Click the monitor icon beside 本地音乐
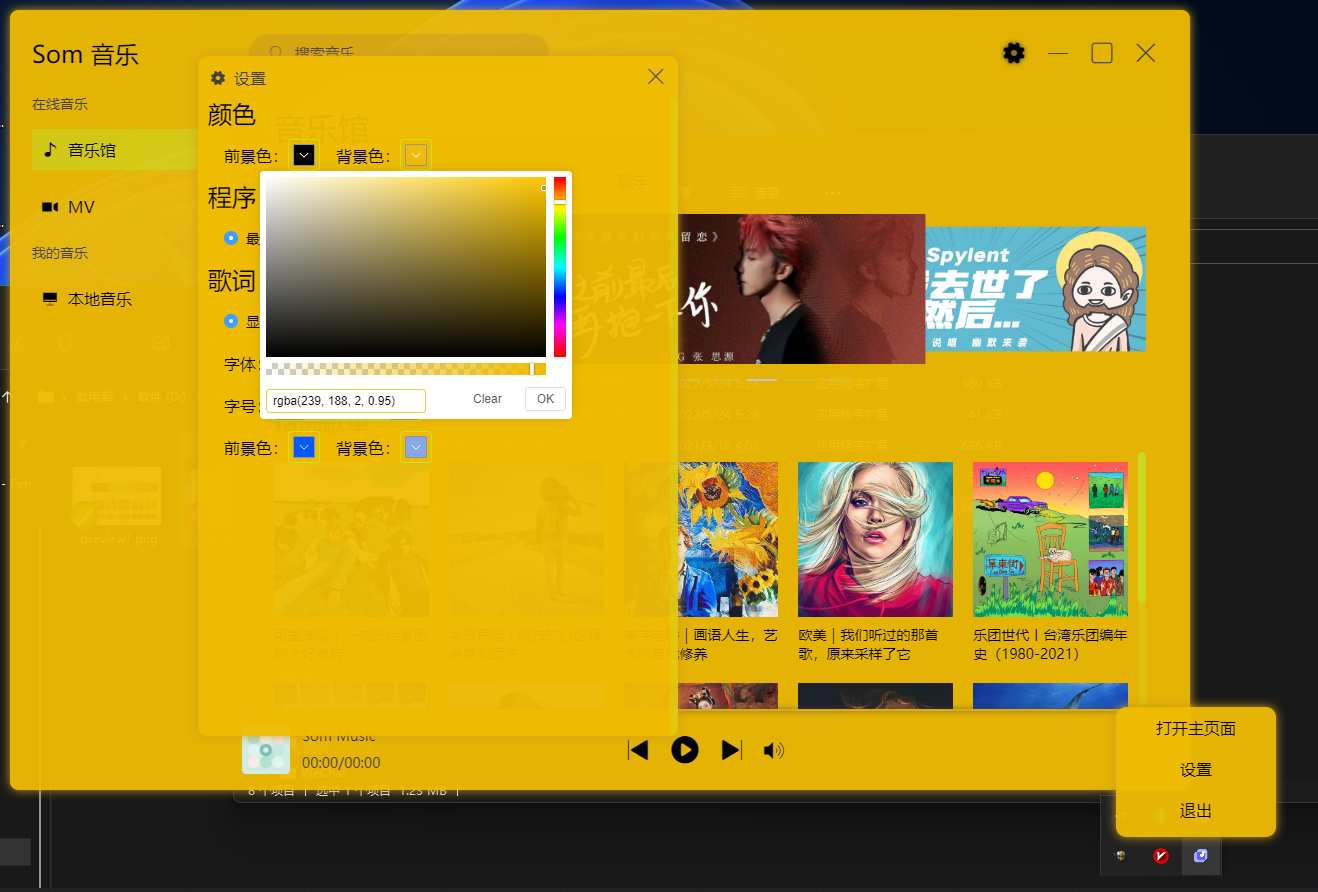This screenshot has height=892, width=1318. coord(49,299)
